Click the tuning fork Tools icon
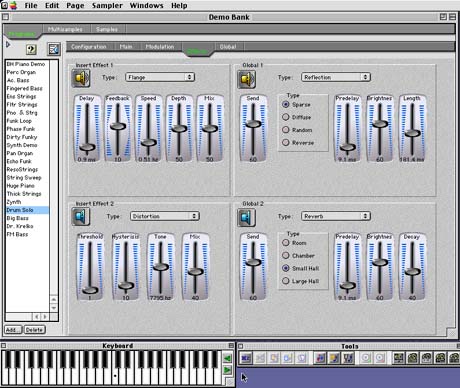460x388 pixels. point(348,358)
